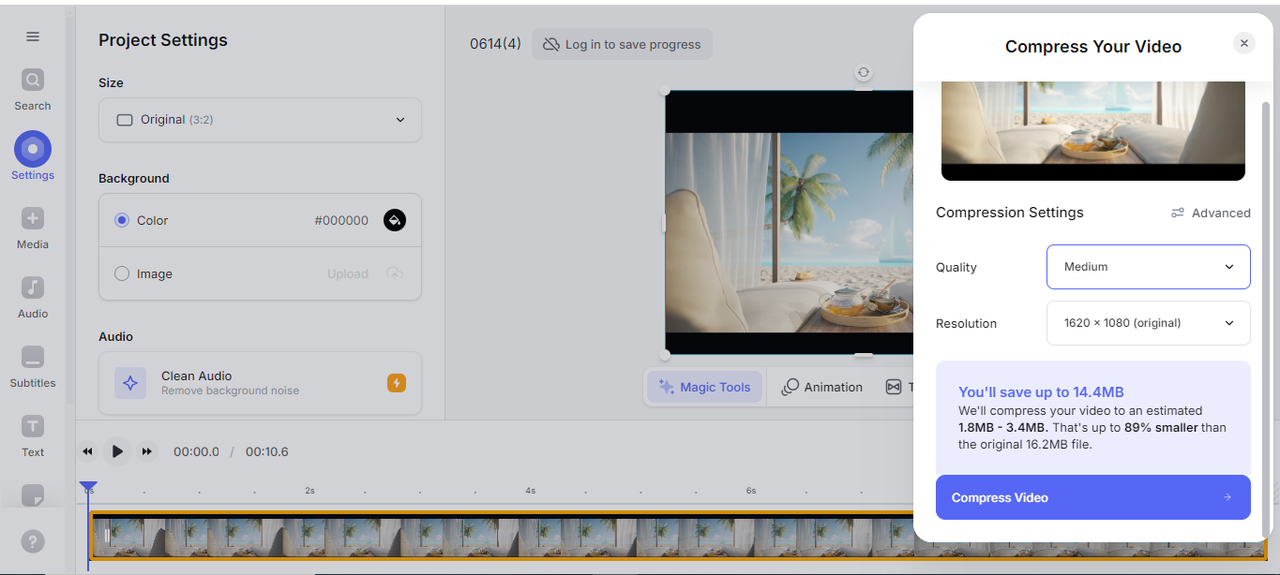Select the Image background radio button
This screenshot has height=575, width=1280.
122,274
